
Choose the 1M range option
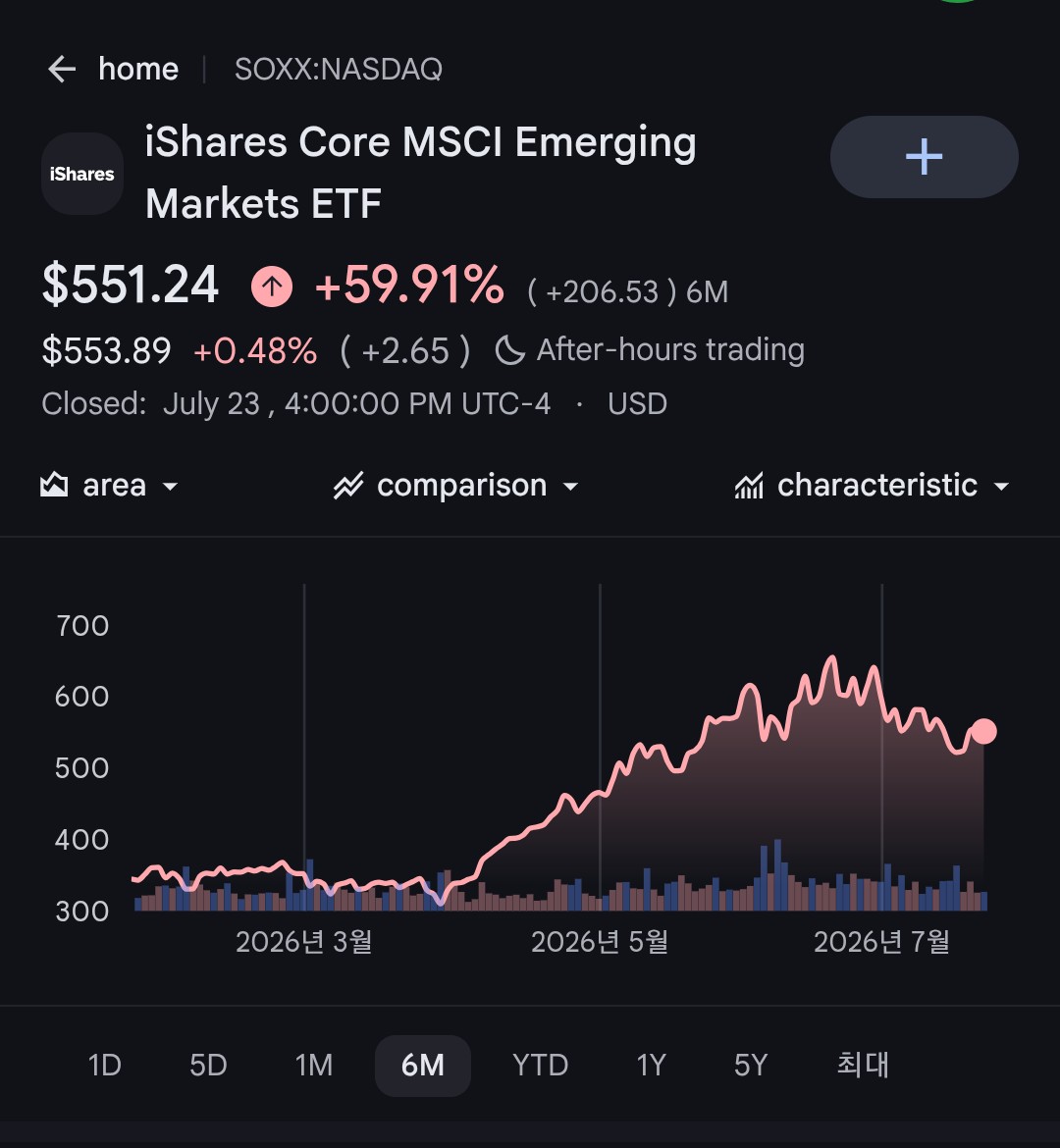tap(313, 1066)
